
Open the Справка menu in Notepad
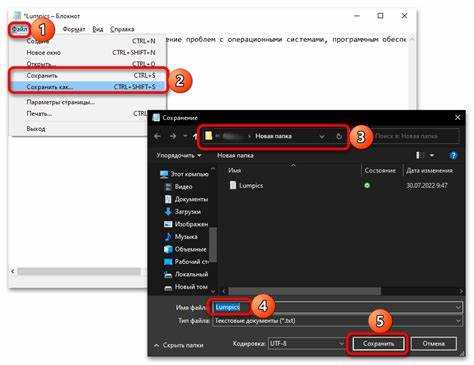(122, 29)
